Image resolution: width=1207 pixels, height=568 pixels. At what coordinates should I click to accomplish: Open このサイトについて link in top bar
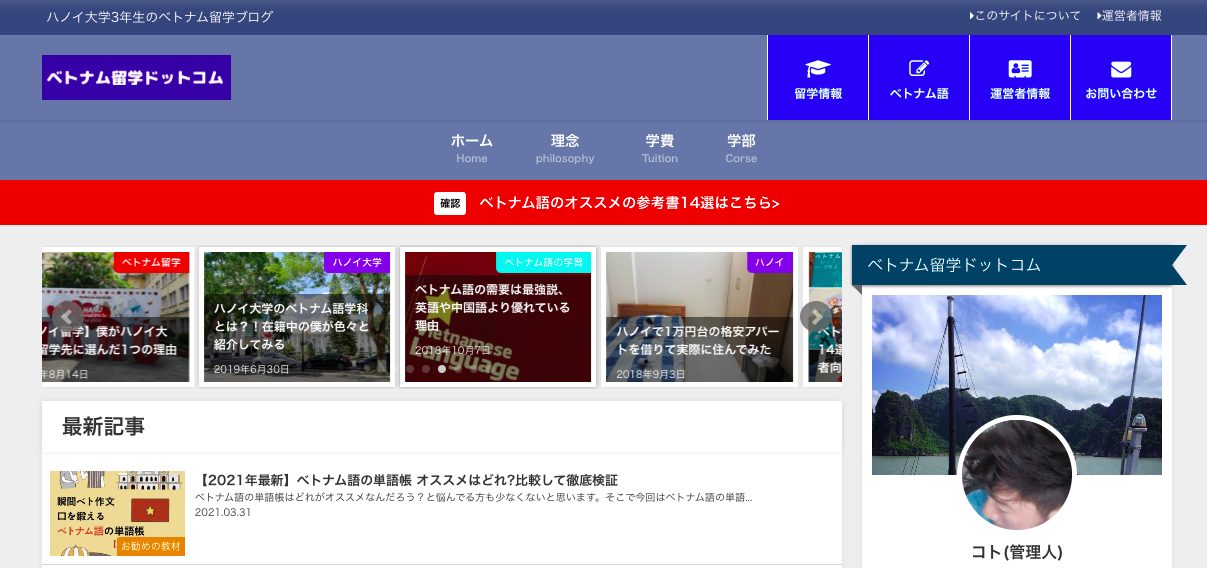[1025, 16]
